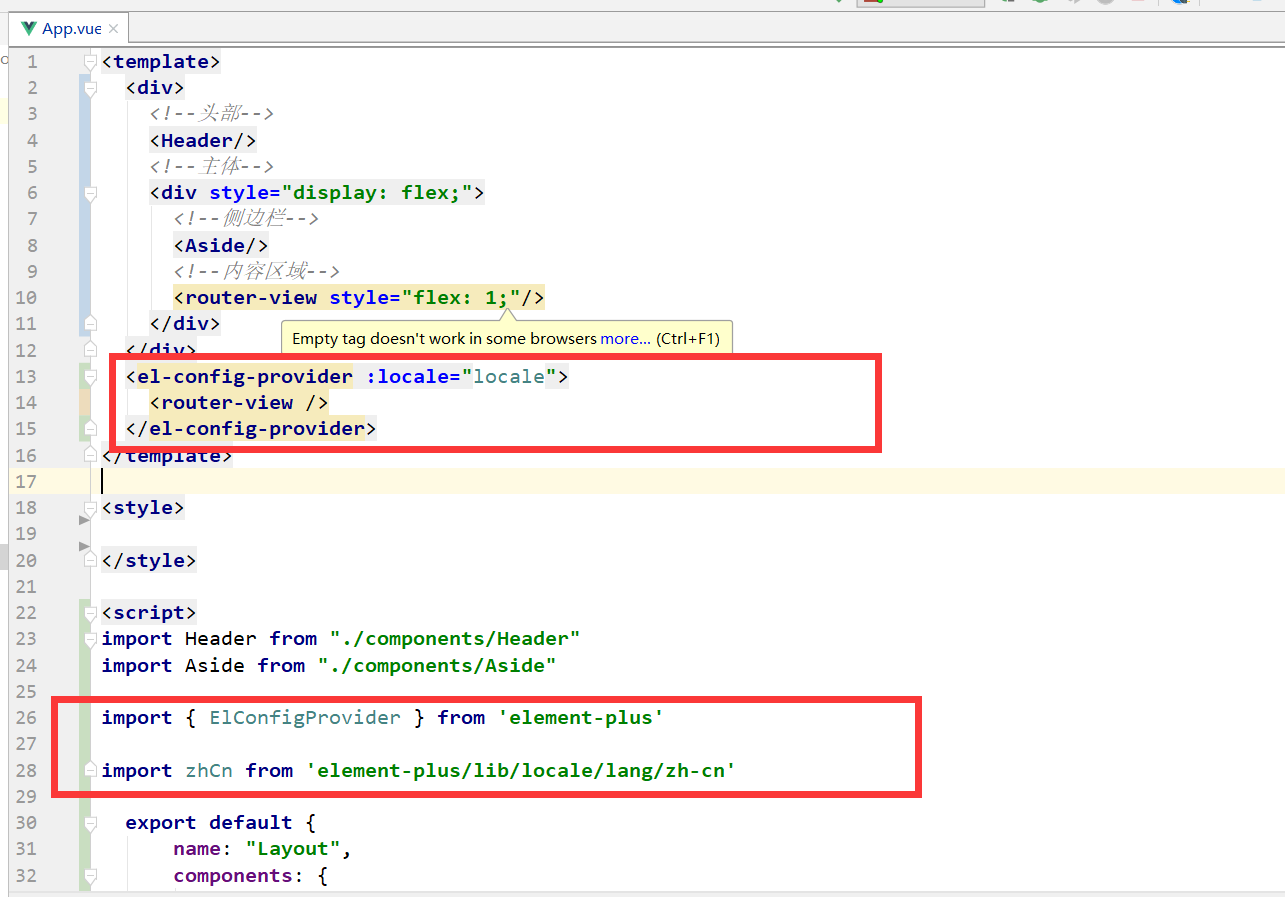The height and width of the screenshot is (897, 1285).
Task: Click the 侧边栏 comment on line 7
Action: 246,219
